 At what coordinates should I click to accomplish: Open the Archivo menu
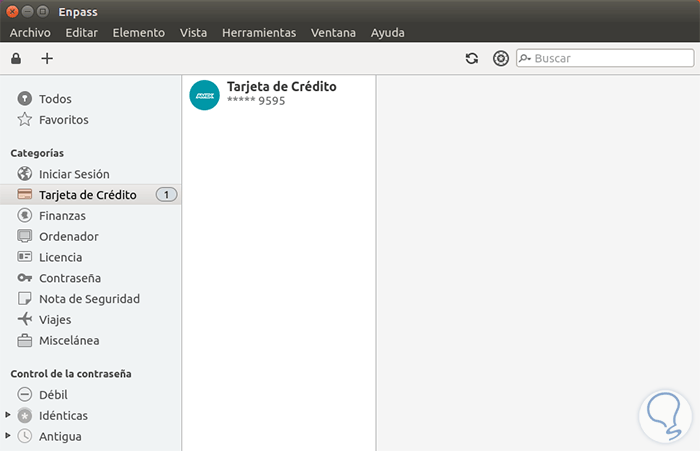[x=30, y=33]
